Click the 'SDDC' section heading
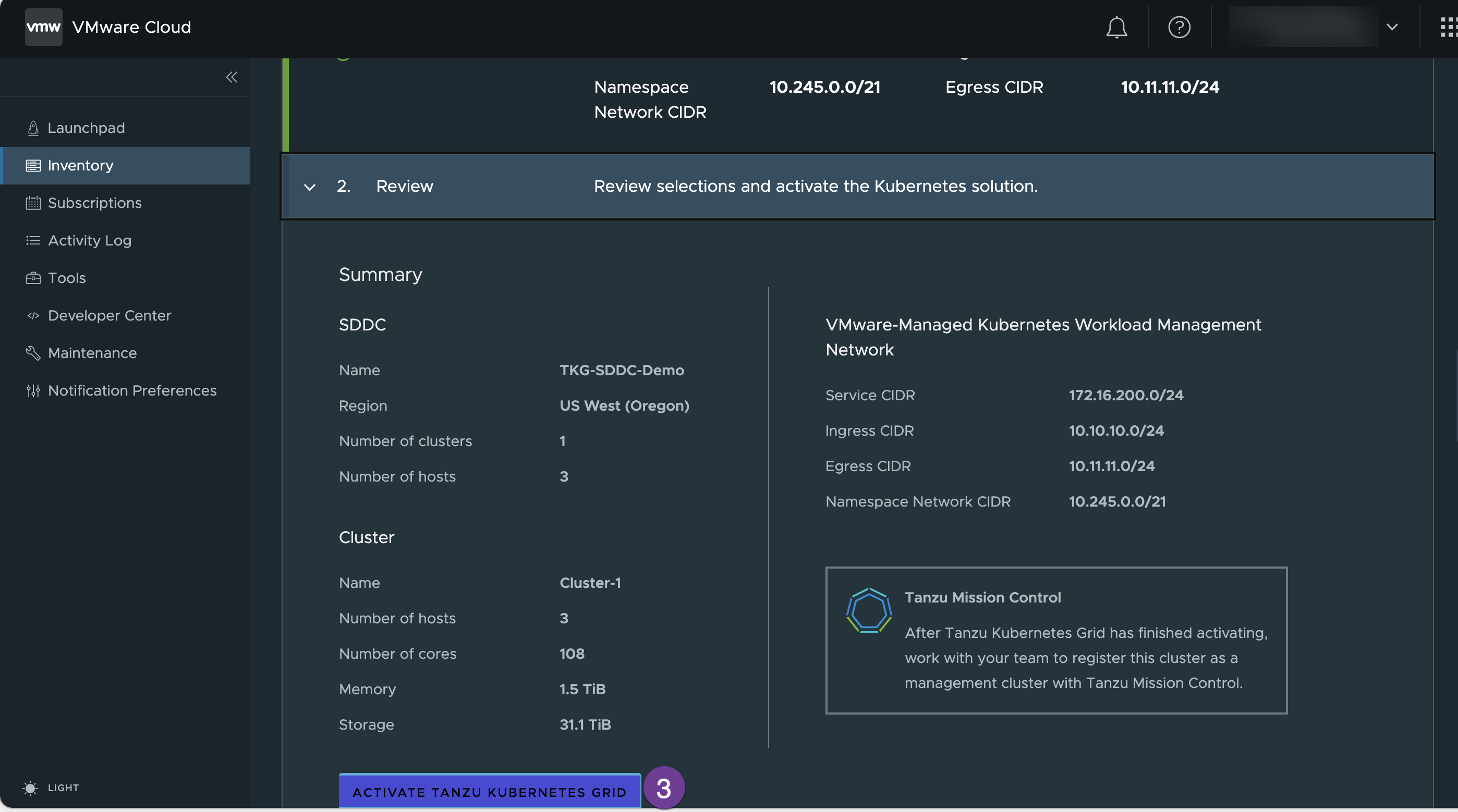This screenshot has height=812, width=1458. [x=362, y=324]
